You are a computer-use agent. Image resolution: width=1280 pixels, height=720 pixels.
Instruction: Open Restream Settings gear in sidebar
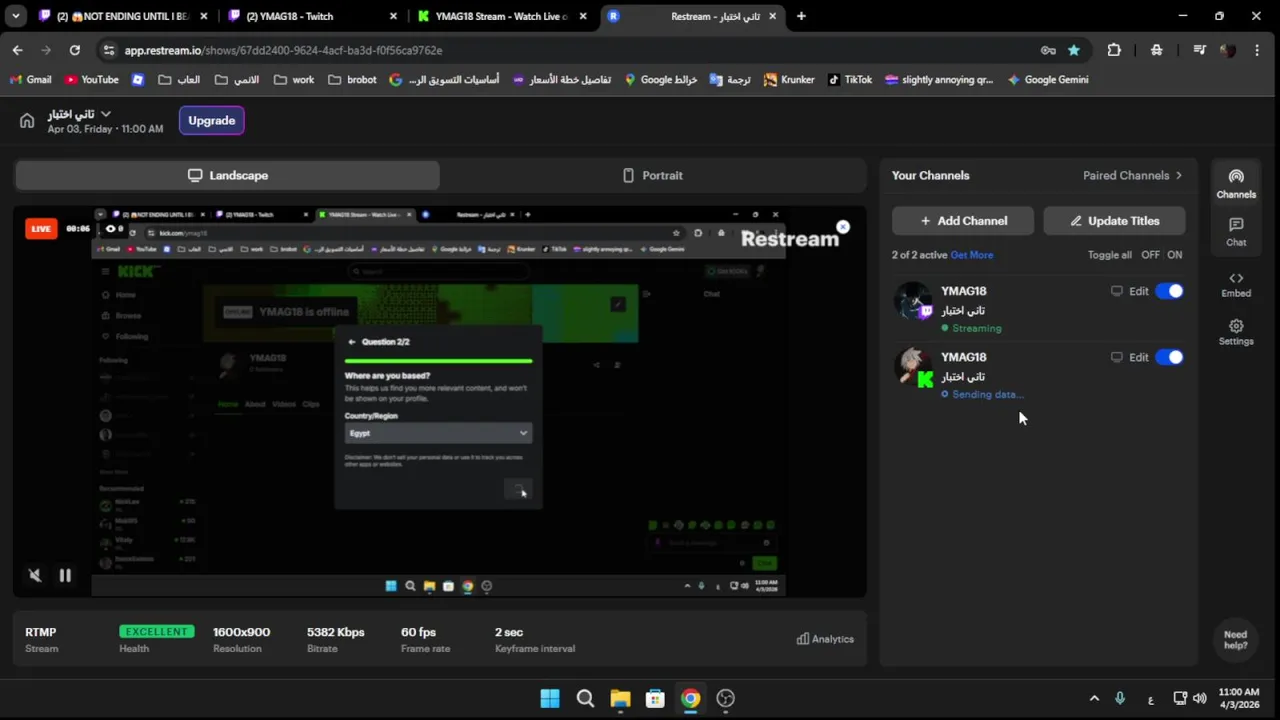tap(1236, 332)
